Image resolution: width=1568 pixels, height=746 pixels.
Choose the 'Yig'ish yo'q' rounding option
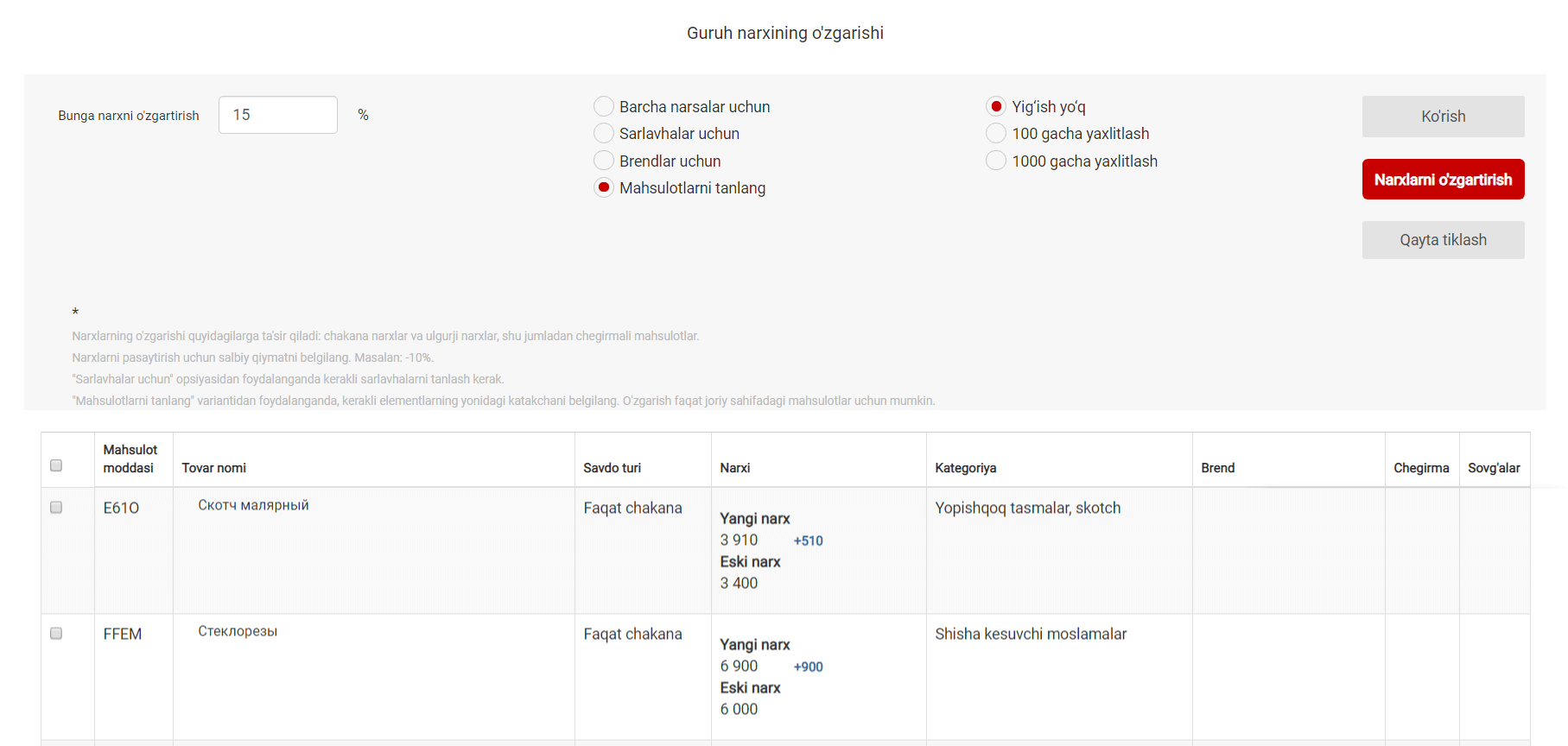pos(996,106)
